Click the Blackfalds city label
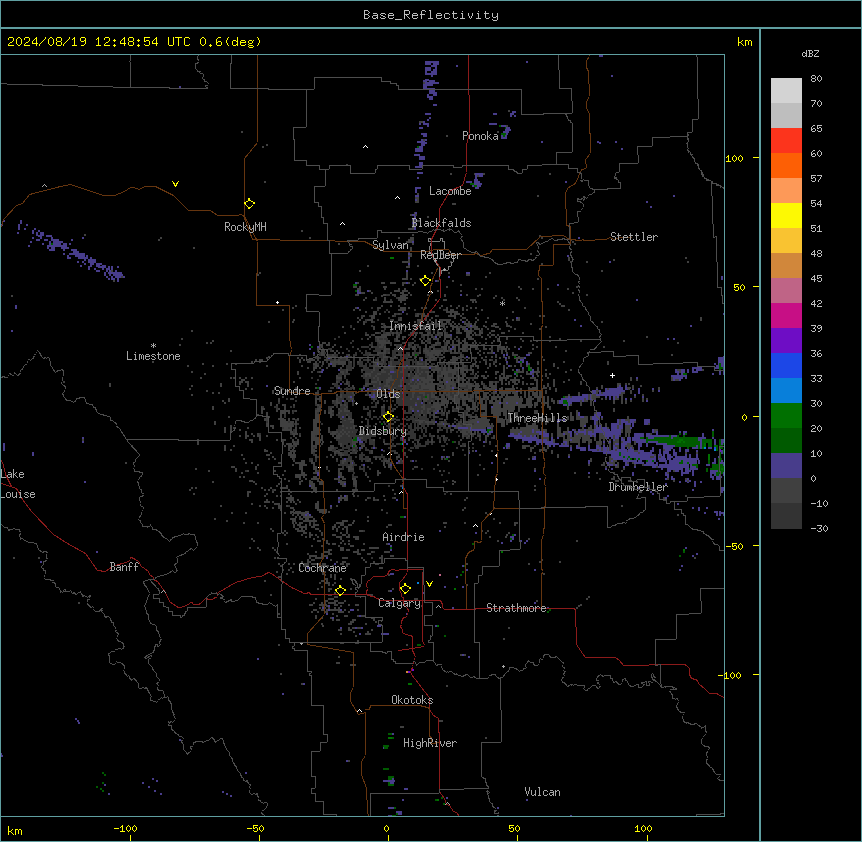Screen dimensions: 862x842 441,223
